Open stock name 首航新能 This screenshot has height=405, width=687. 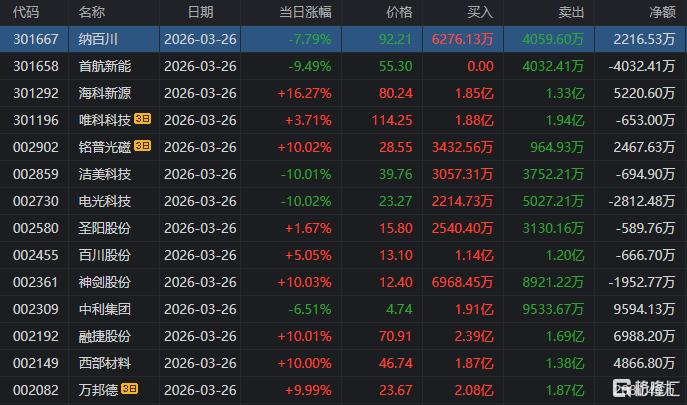coord(104,66)
